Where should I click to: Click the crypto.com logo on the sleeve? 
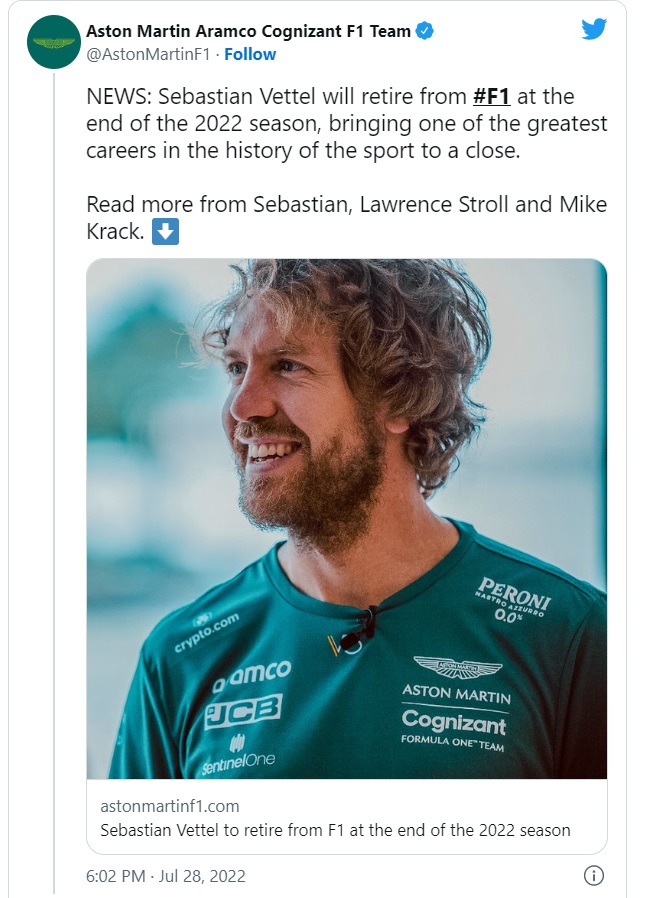[x=206, y=631]
